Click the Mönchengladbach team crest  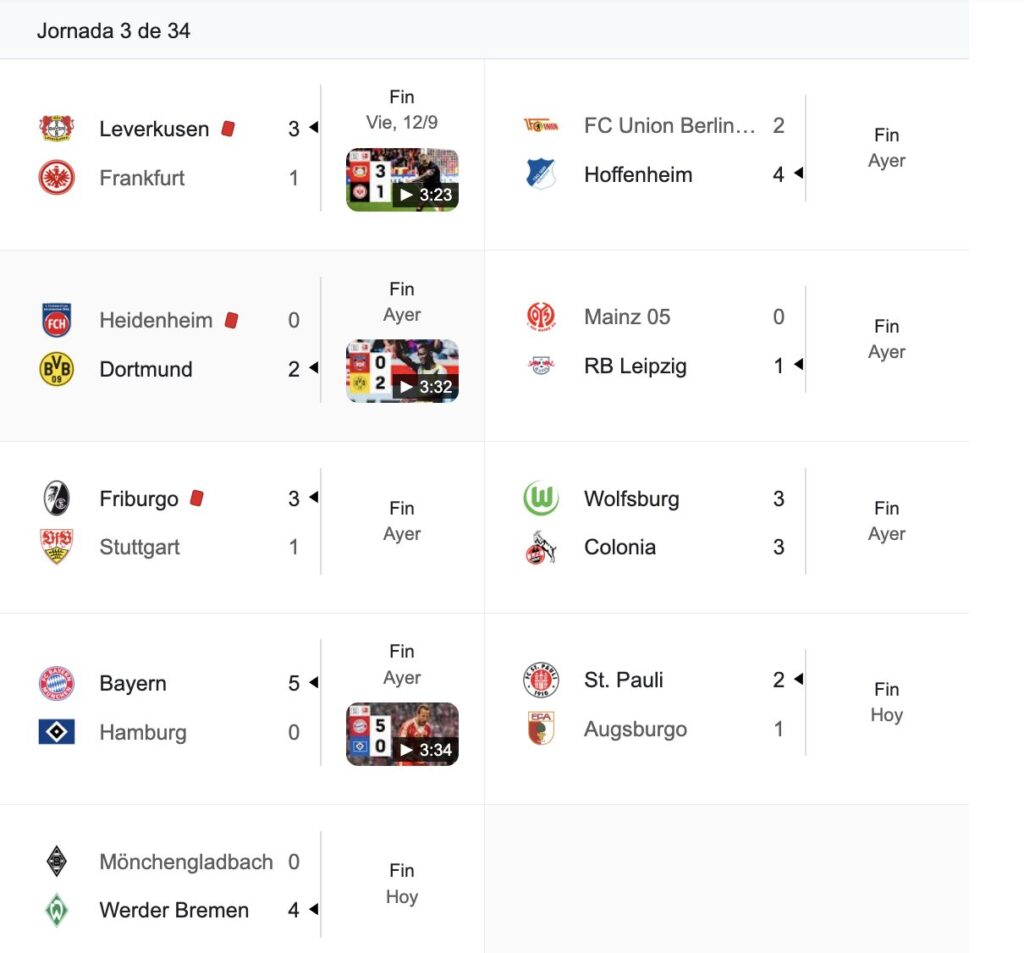[x=56, y=862]
